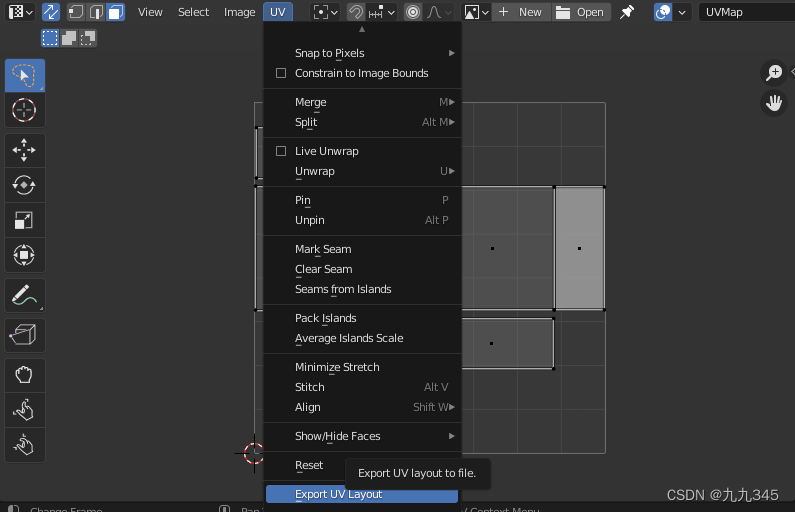Choose Reset from the UV menu

click(309, 465)
